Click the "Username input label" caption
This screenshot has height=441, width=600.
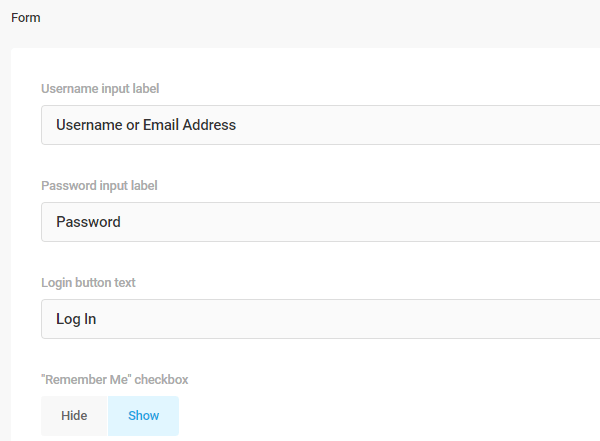tap(100, 88)
